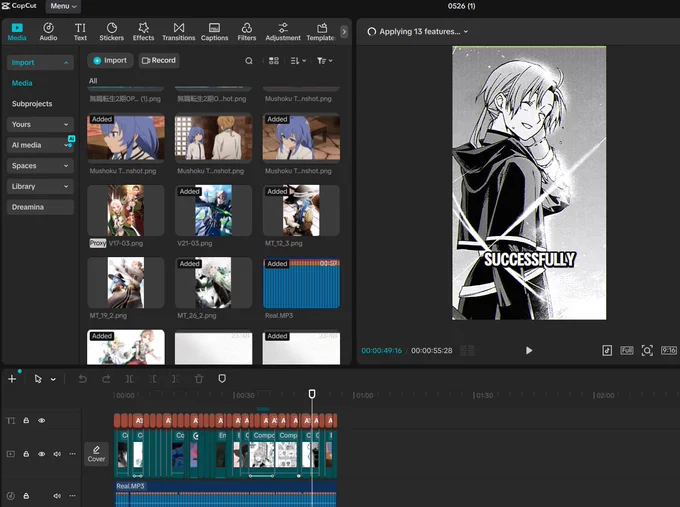
Task: Click the Split tool in timeline toolbar
Action: click(x=129, y=379)
